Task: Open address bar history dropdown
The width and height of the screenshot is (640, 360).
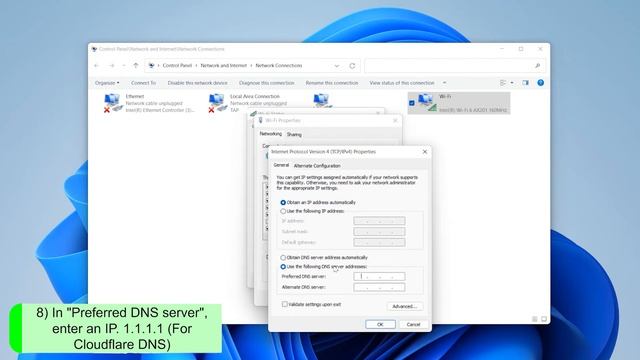Action: [337, 66]
